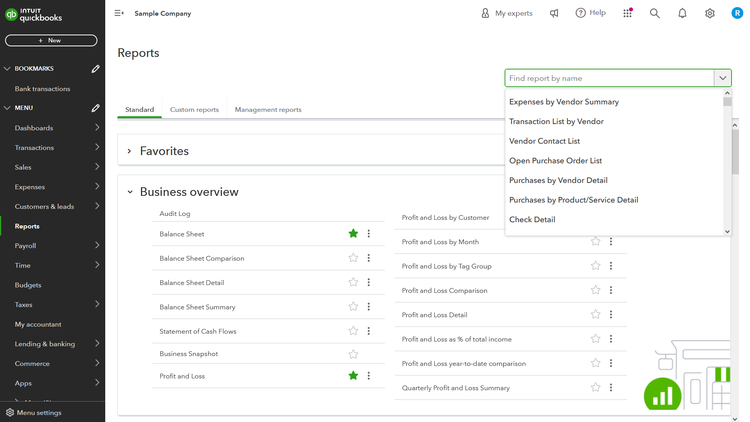Open more options for Profit and Loss by Month
Viewport: 750px width, 422px height.
click(x=611, y=242)
